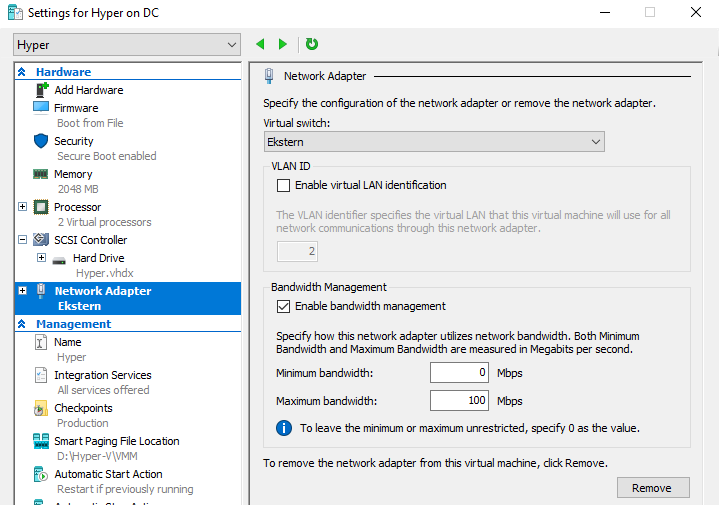Image resolution: width=719 pixels, height=505 pixels.
Task: Open the Virtual switch Ekstern dropdown
Action: tap(434, 142)
